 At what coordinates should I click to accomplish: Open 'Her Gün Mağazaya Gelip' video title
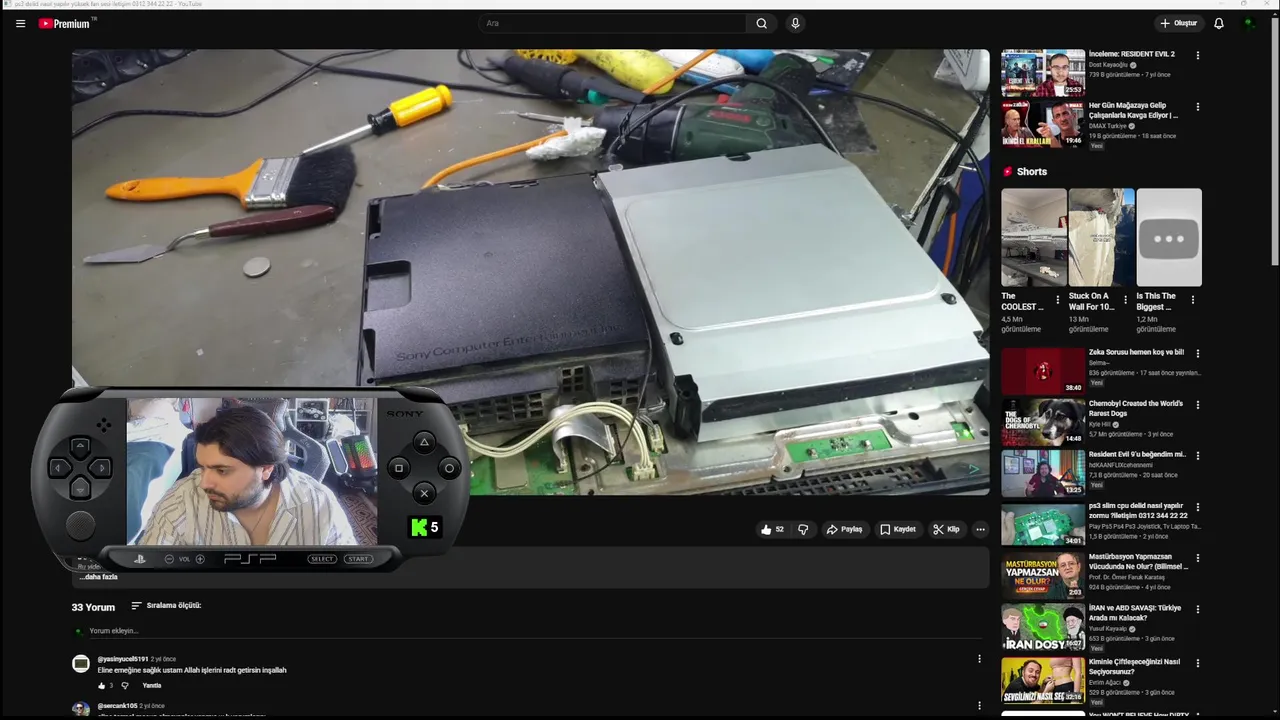point(1133,110)
